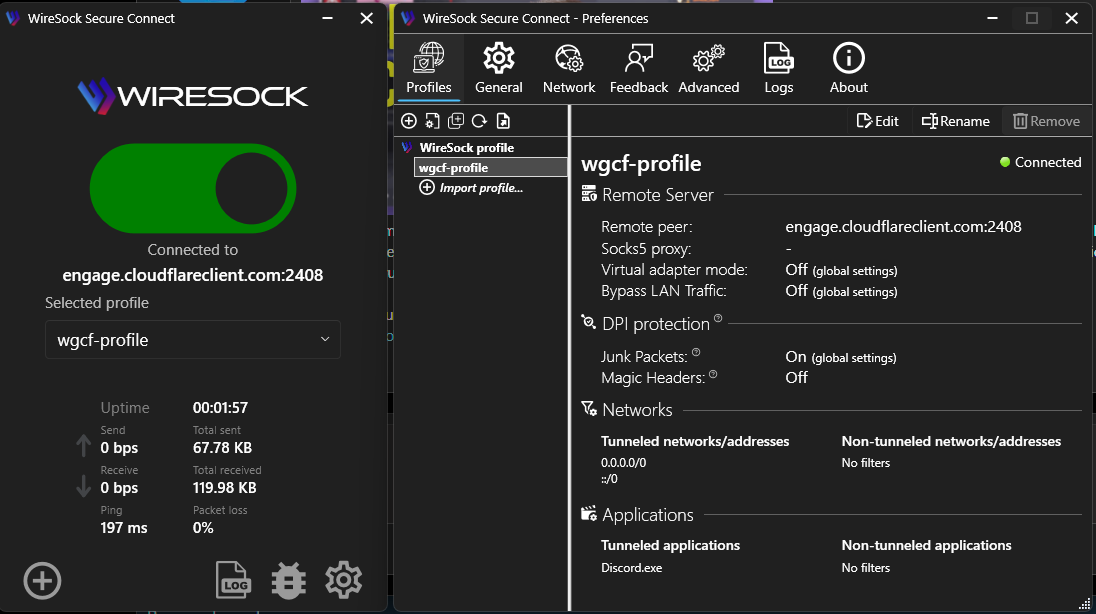
Task: Open the Selected profile dropdown
Action: pos(193,340)
